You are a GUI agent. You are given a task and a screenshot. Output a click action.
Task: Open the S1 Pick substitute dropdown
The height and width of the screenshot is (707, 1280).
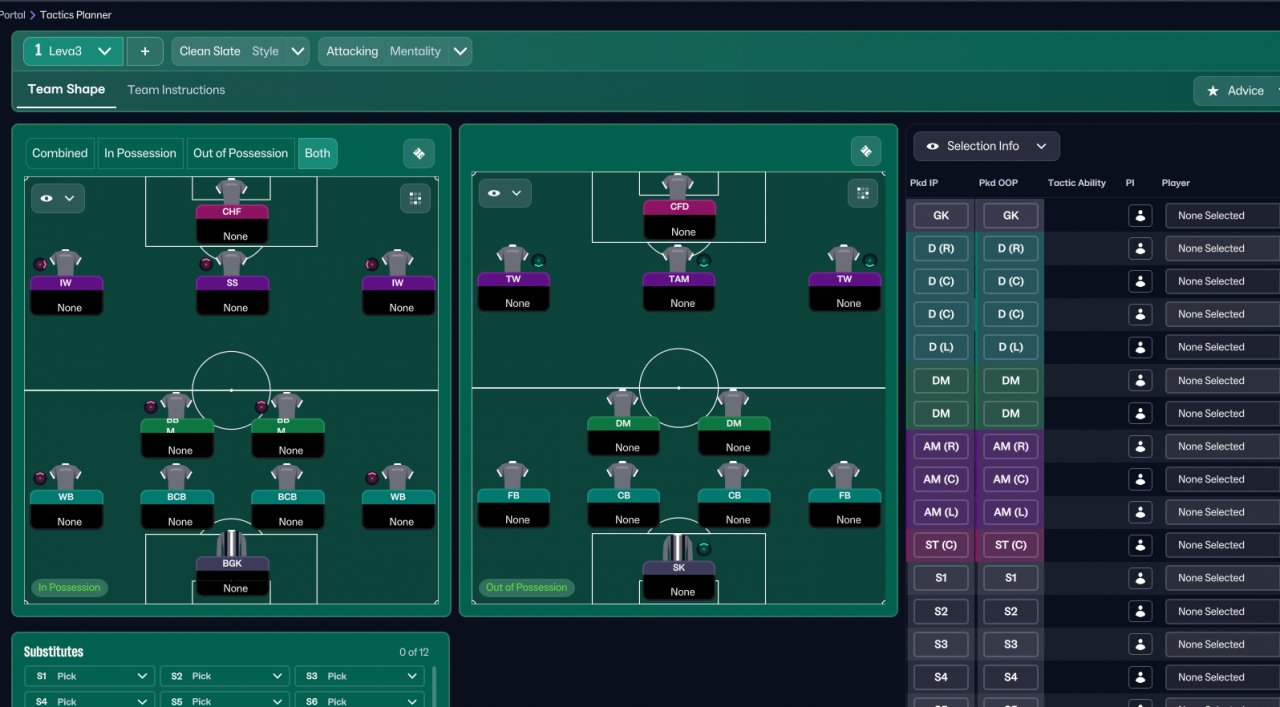click(x=90, y=676)
